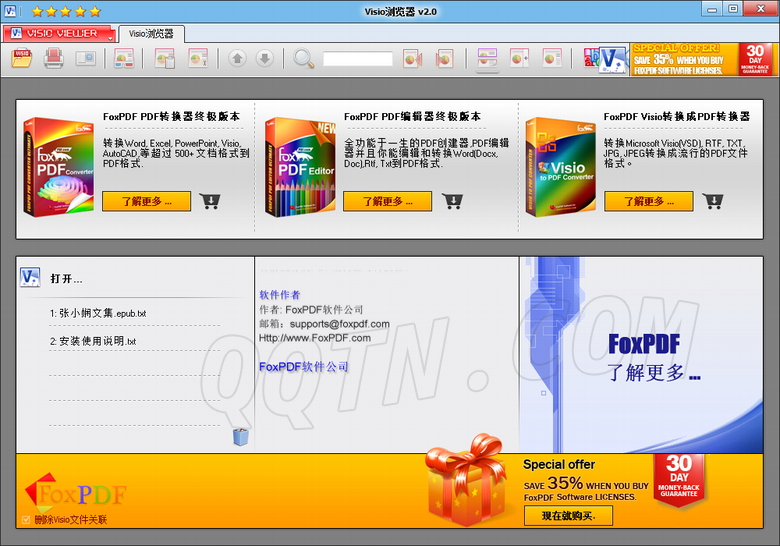Image resolution: width=780 pixels, height=546 pixels.
Task: Click the FoxPDF PDF Converter box image
Action: (59, 167)
